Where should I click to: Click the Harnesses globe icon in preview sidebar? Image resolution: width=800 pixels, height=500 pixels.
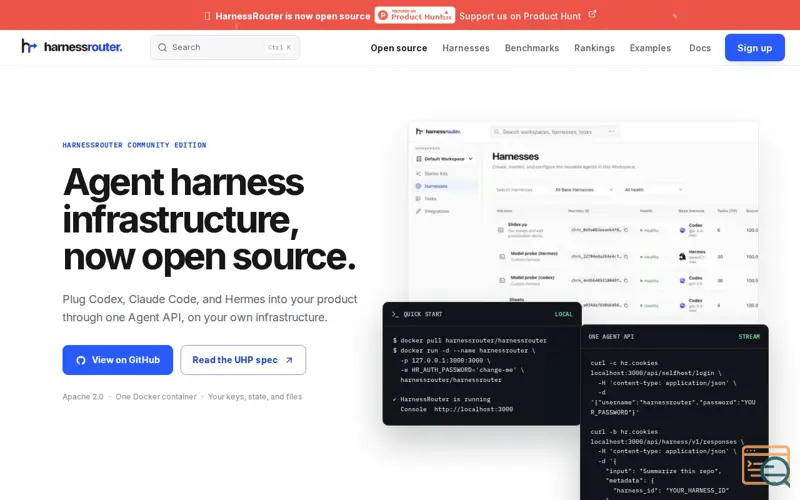(x=418, y=186)
